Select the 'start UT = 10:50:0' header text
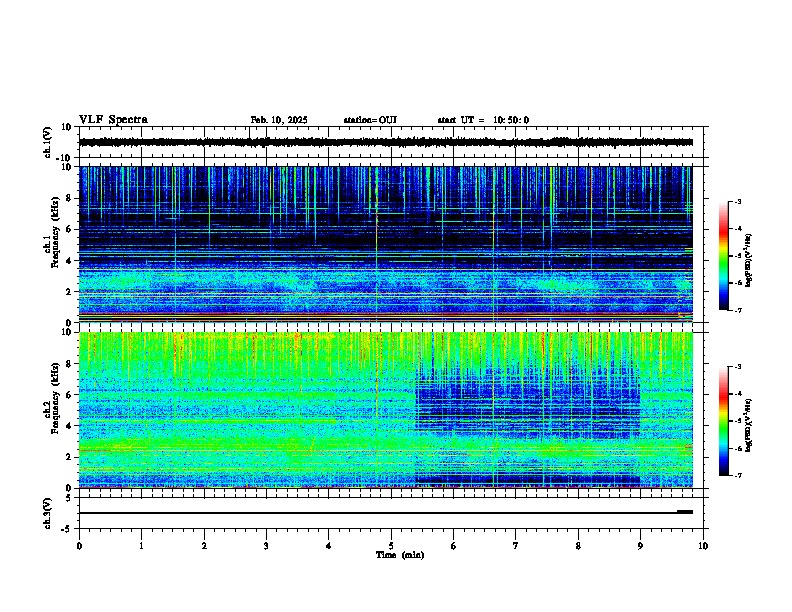Image resolution: width=792 pixels, height=612 pixels. (x=483, y=120)
